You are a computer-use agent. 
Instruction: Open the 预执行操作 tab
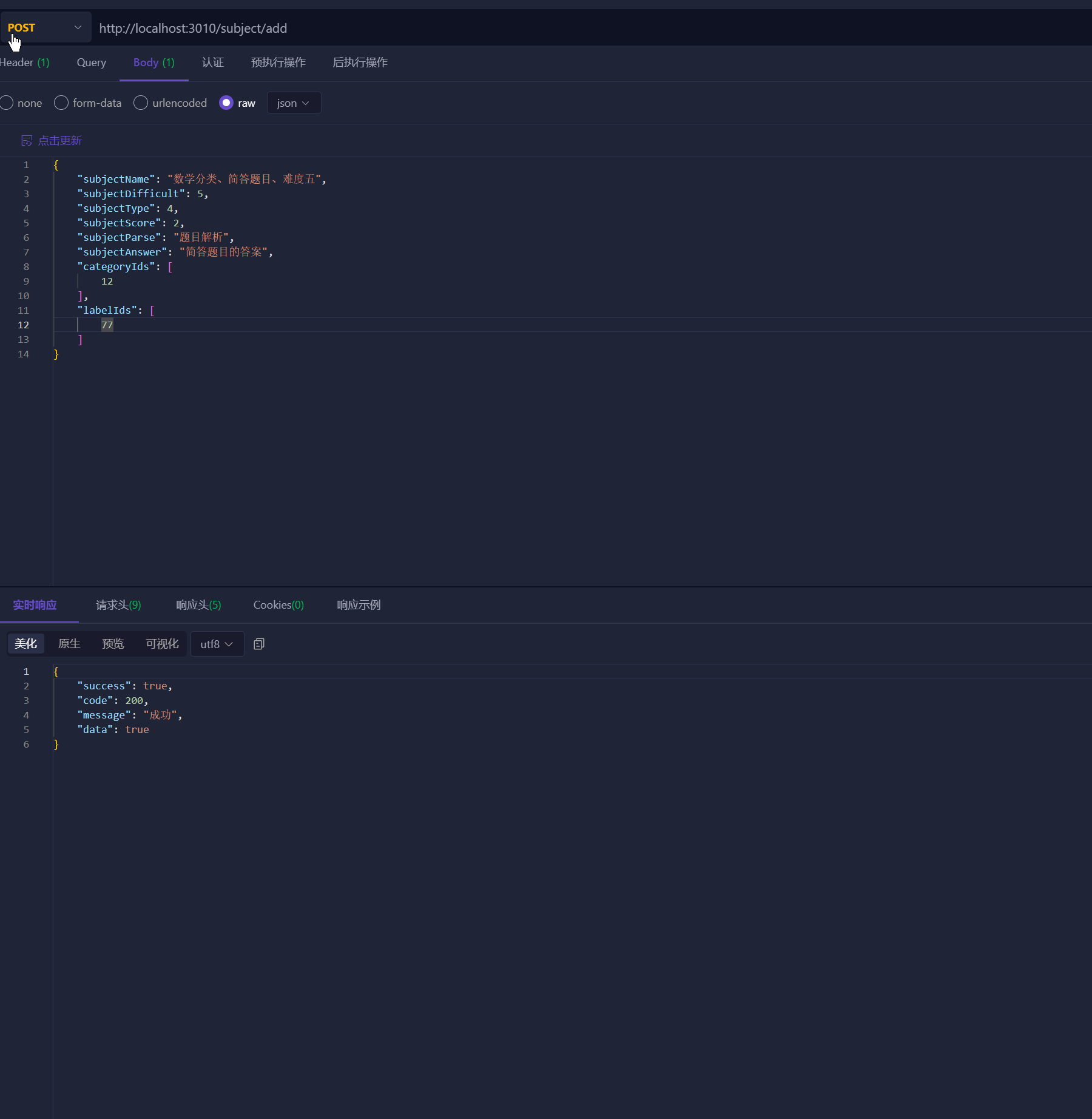click(x=278, y=63)
